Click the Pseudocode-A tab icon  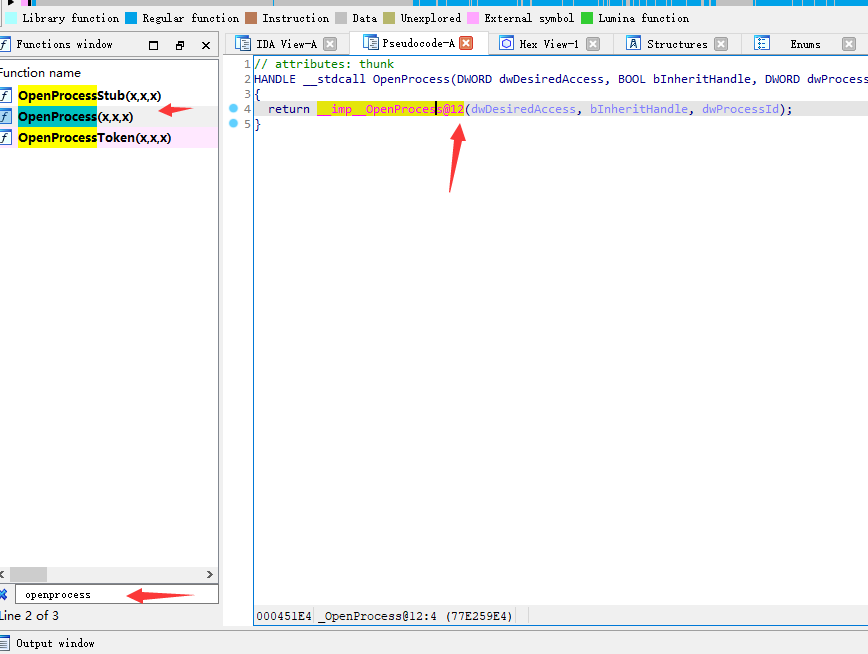coord(370,43)
